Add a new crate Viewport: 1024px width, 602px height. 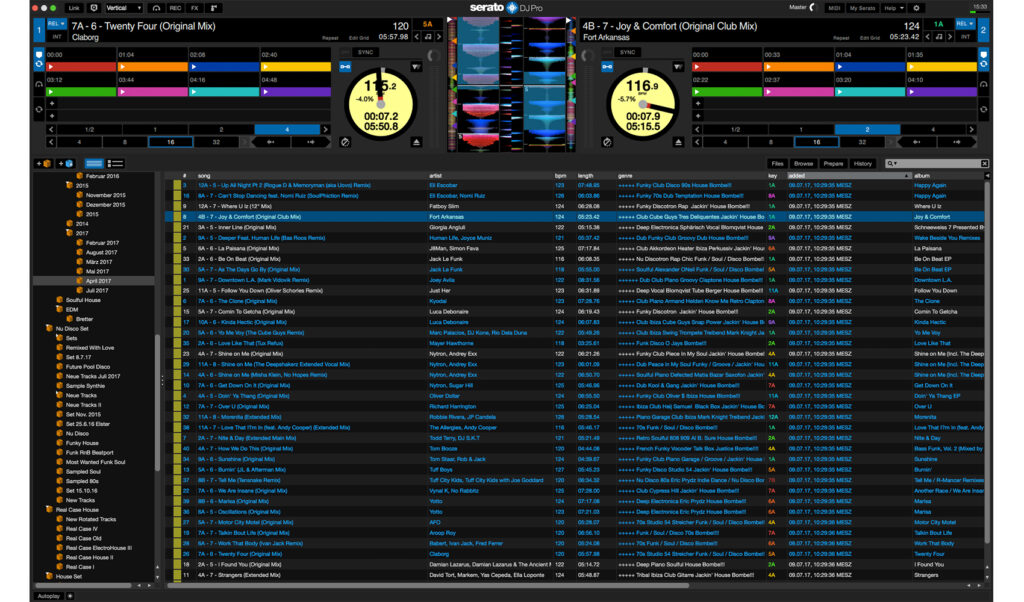pyautogui.click(x=44, y=163)
